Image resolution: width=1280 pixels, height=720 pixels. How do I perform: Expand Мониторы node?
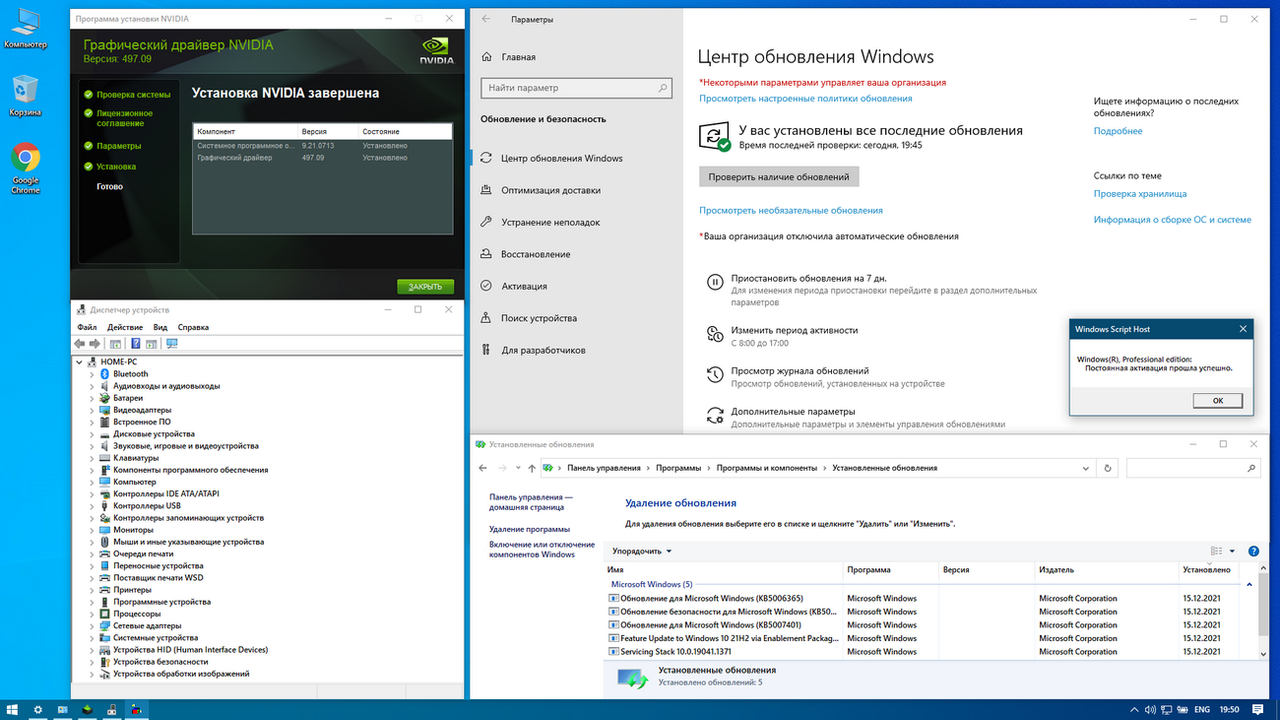[92, 530]
